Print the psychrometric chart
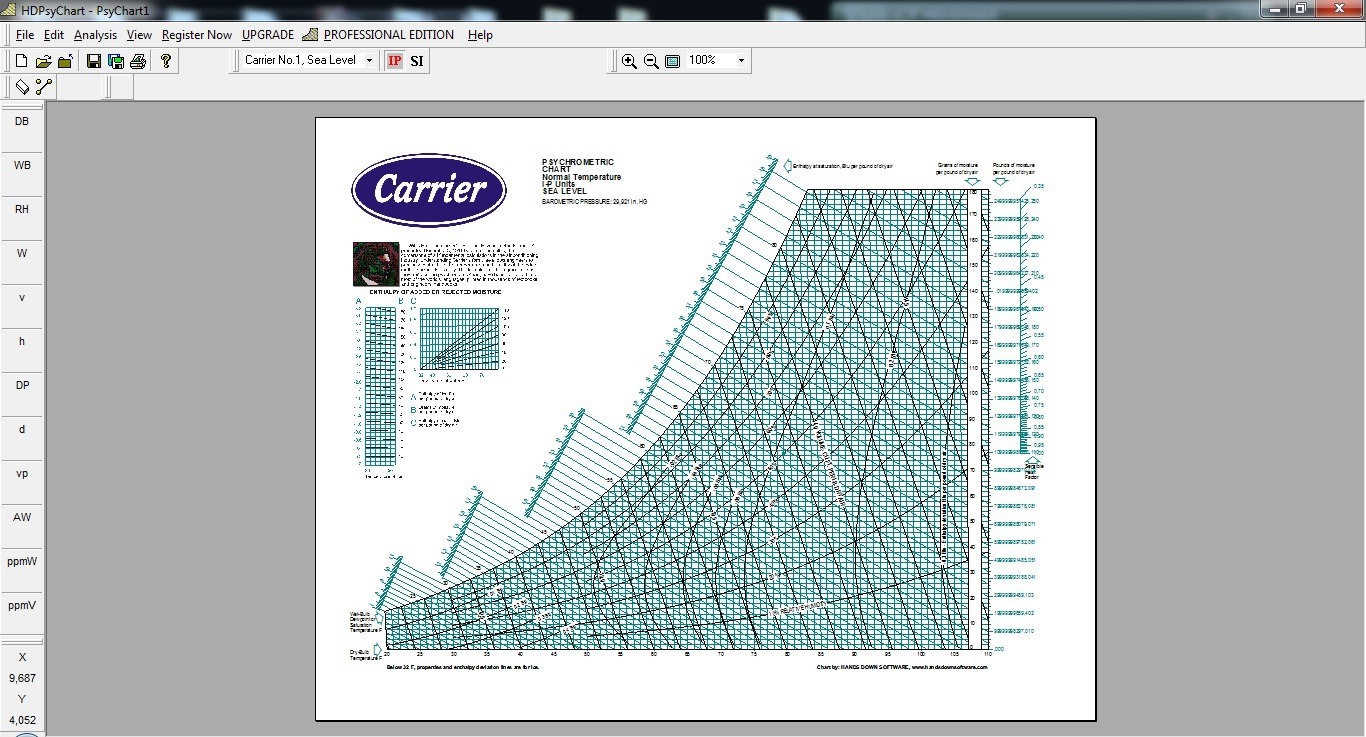Image resolution: width=1366 pixels, height=737 pixels. (x=138, y=61)
